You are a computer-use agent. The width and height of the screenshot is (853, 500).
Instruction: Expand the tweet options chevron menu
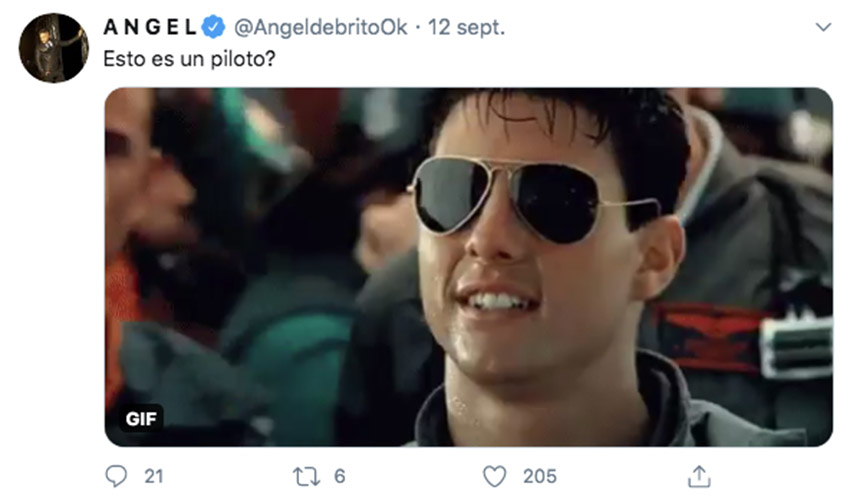824,27
